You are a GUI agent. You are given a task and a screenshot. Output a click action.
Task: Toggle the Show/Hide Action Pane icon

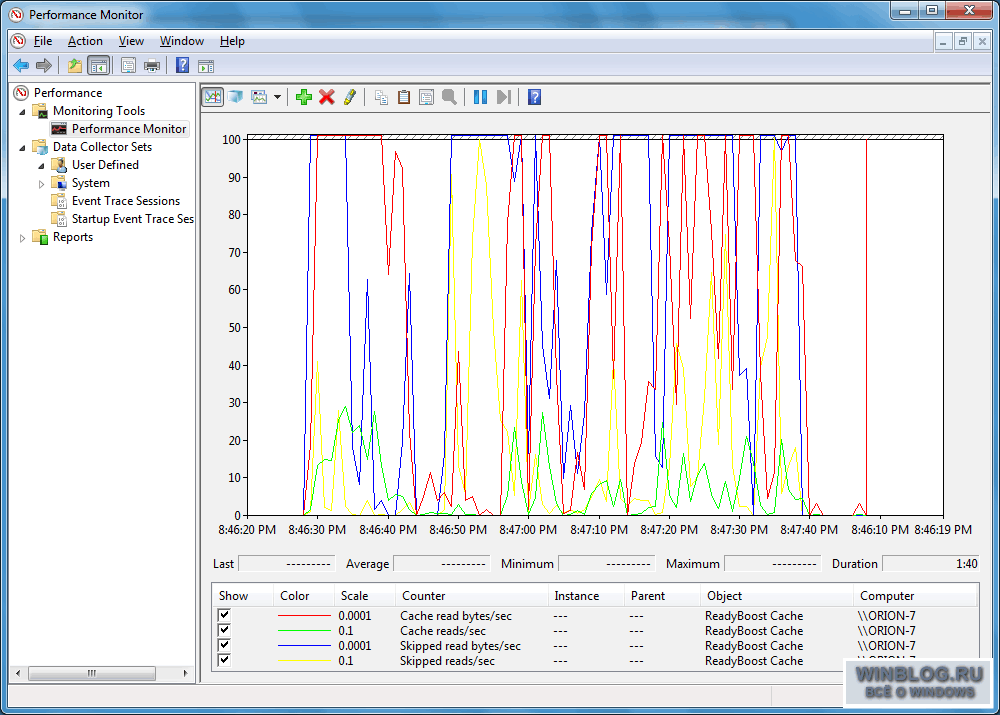[x=205, y=66]
